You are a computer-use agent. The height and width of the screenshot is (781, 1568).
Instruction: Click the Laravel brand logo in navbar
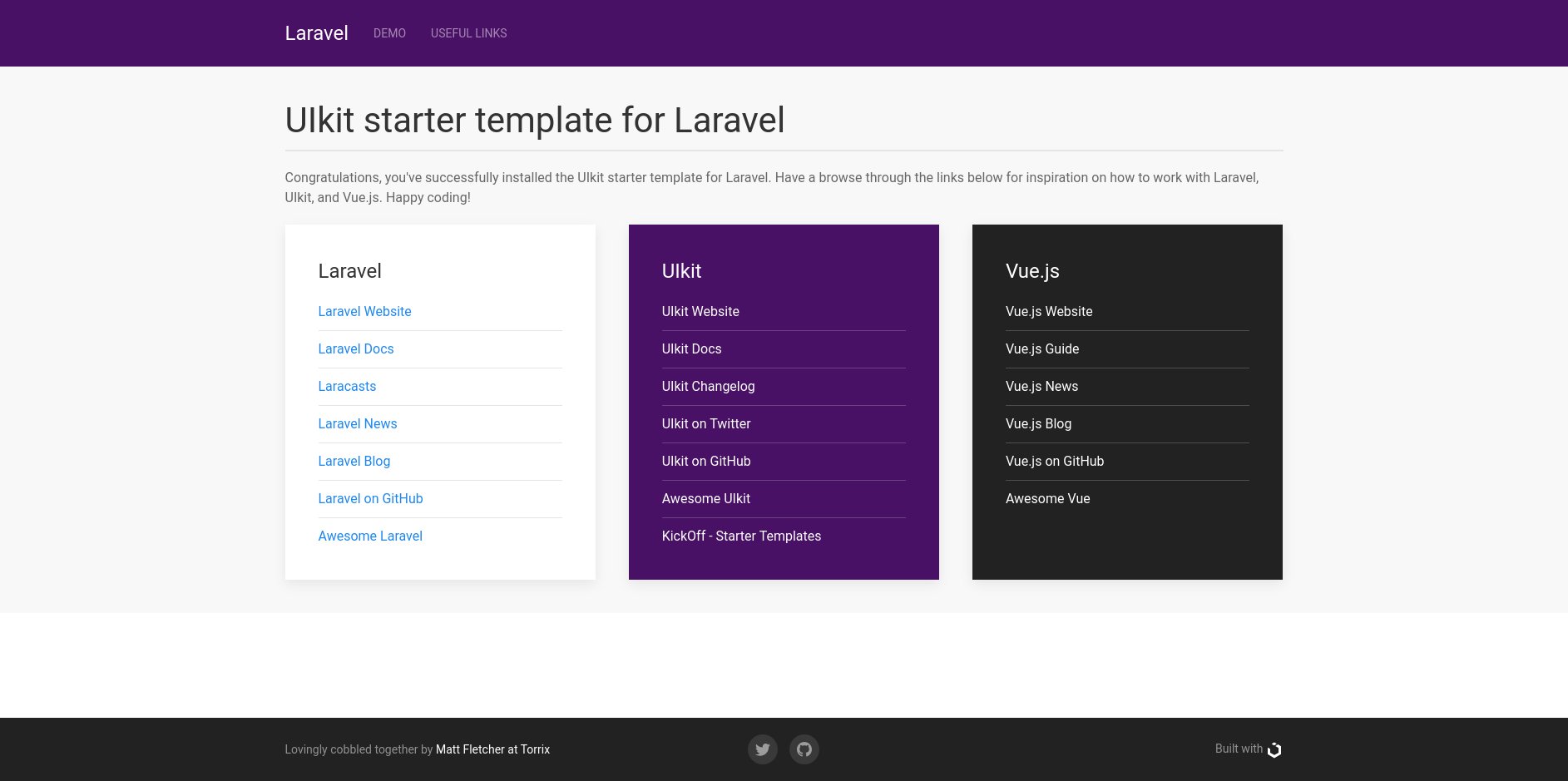[x=316, y=33]
